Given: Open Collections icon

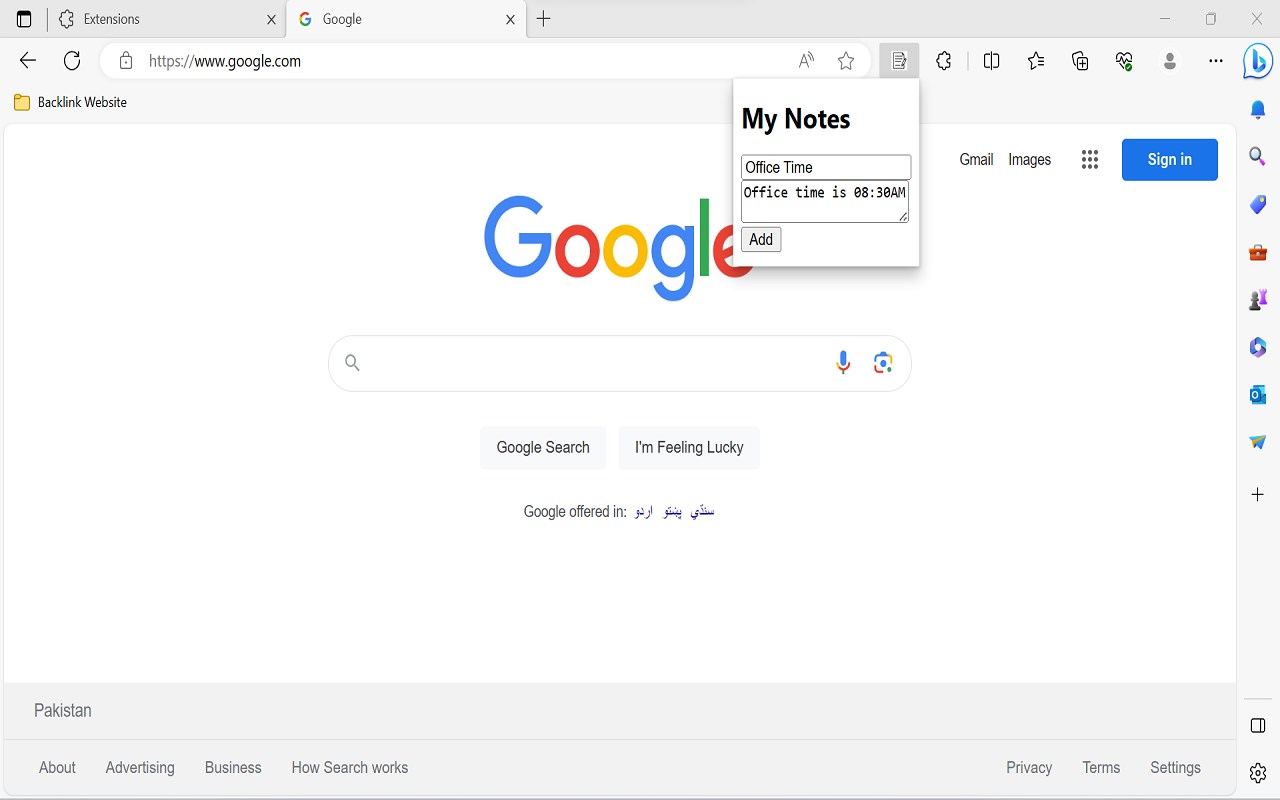Looking at the screenshot, I should click(1080, 61).
